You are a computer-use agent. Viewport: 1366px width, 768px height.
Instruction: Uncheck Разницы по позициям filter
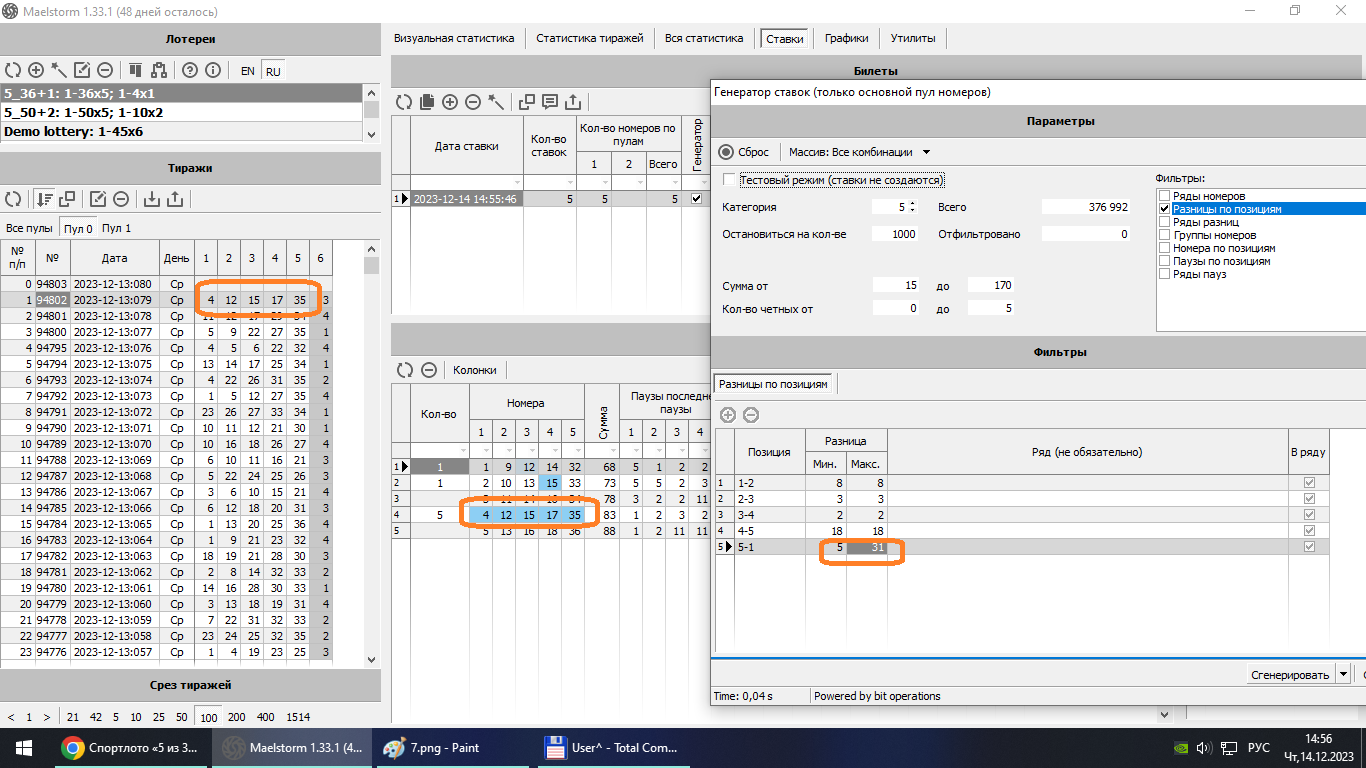click(x=1164, y=209)
